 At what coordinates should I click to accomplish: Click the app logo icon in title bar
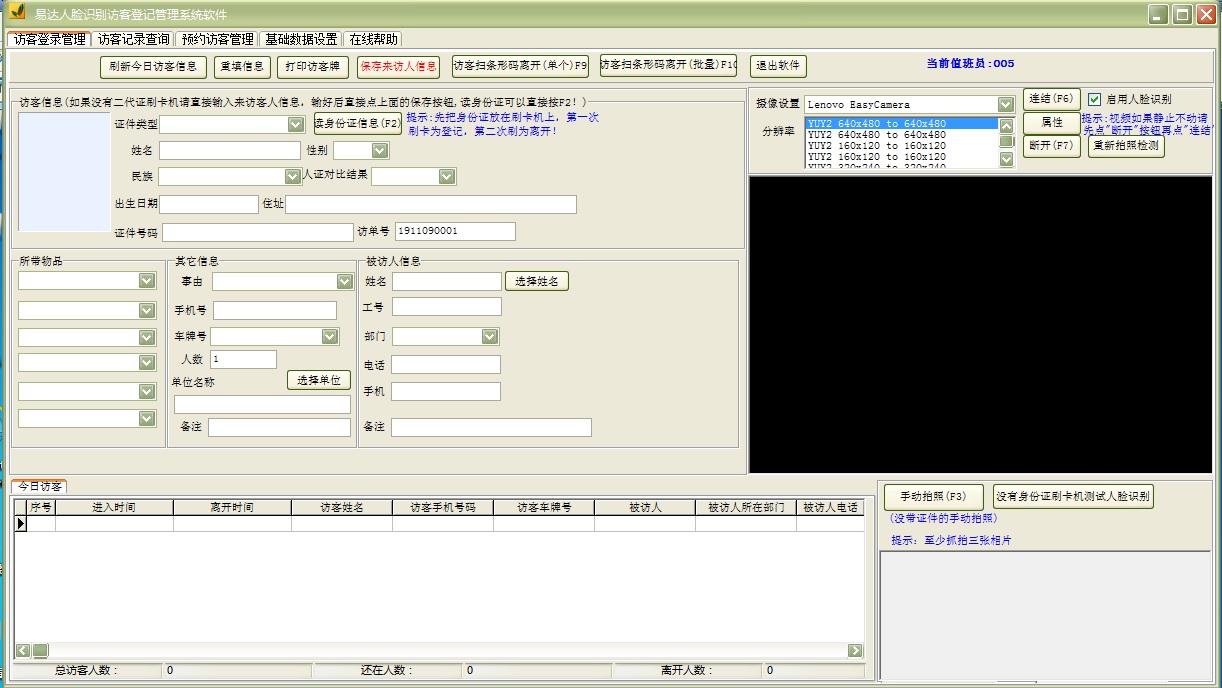17,13
